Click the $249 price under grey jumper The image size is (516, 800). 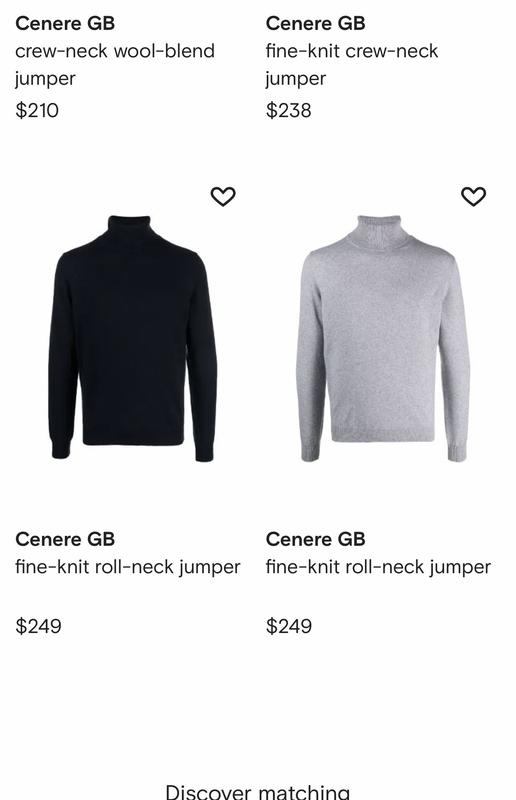click(289, 626)
